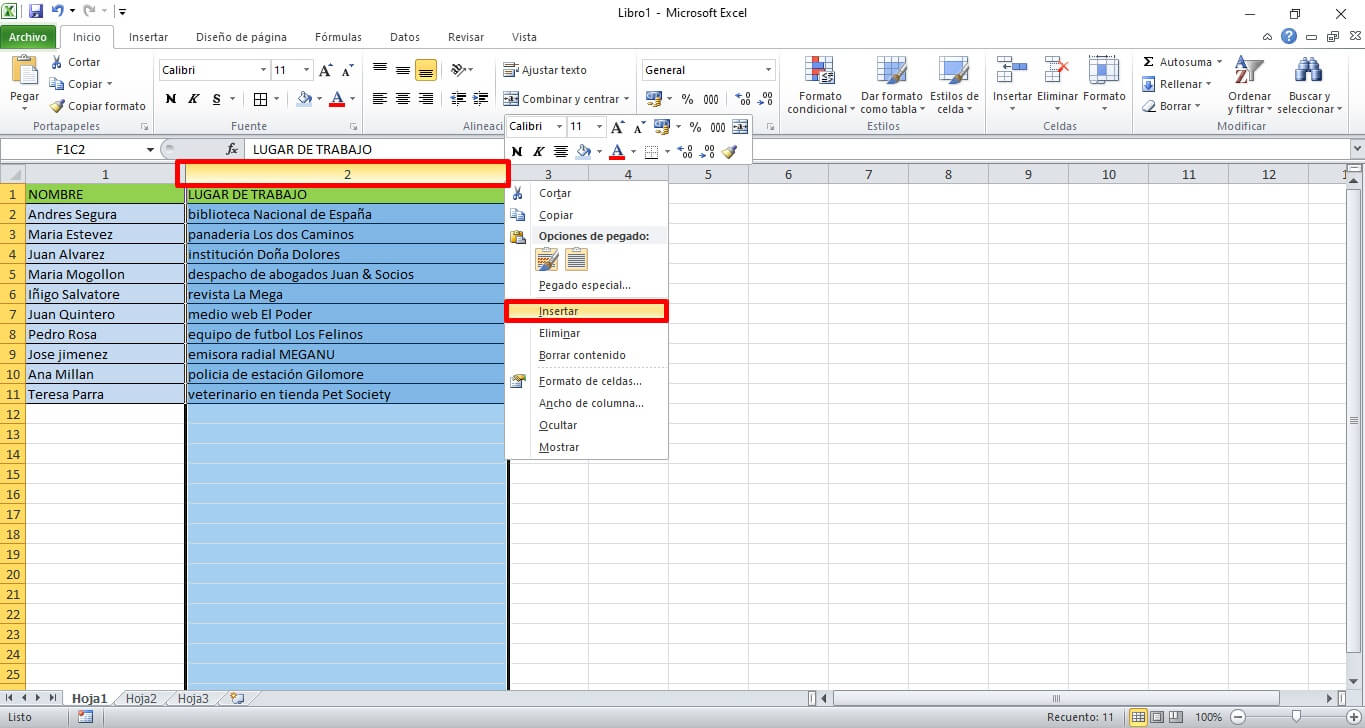Open the Name Box dropdown arrow

tap(150, 149)
